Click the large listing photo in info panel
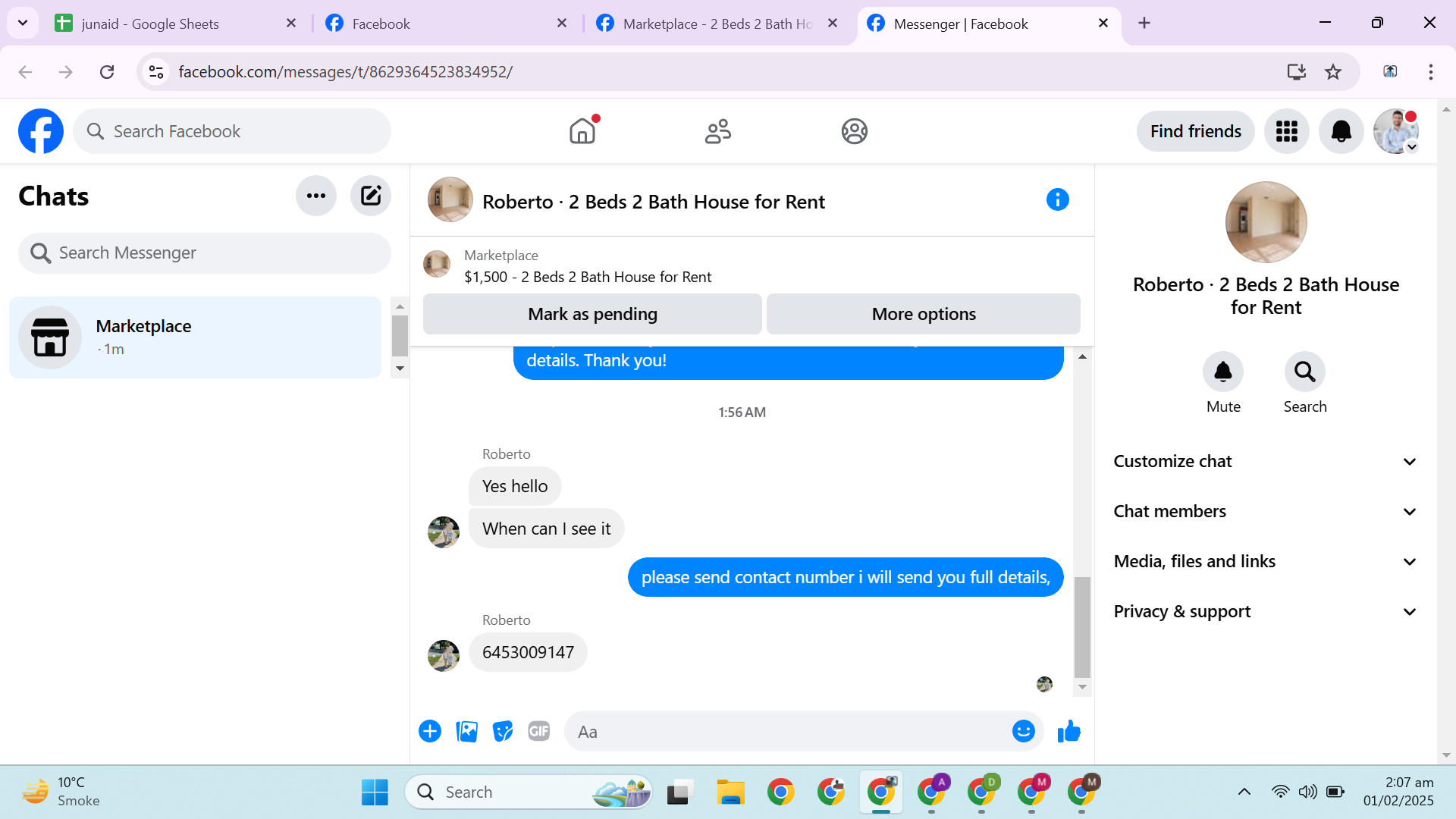The image size is (1456, 819). pyautogui.click(x=1266, y=222)
